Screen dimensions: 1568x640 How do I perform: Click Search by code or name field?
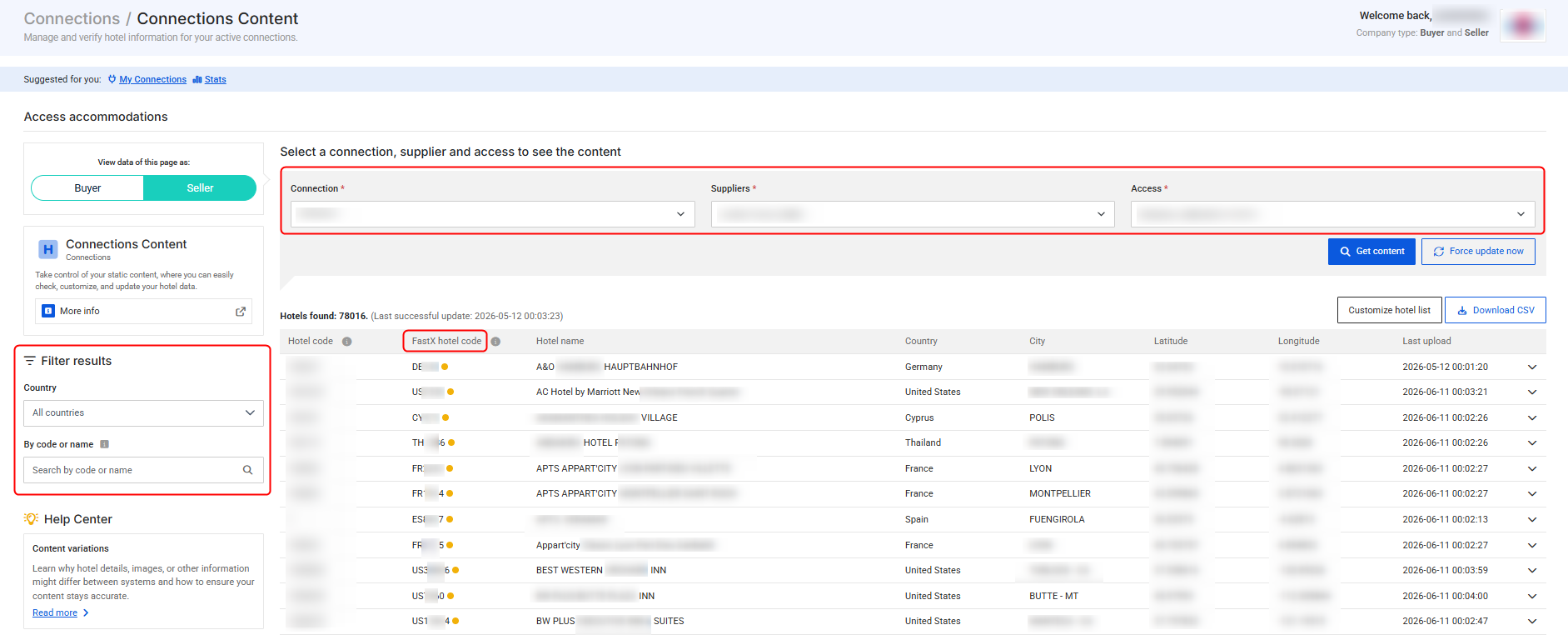143,470
